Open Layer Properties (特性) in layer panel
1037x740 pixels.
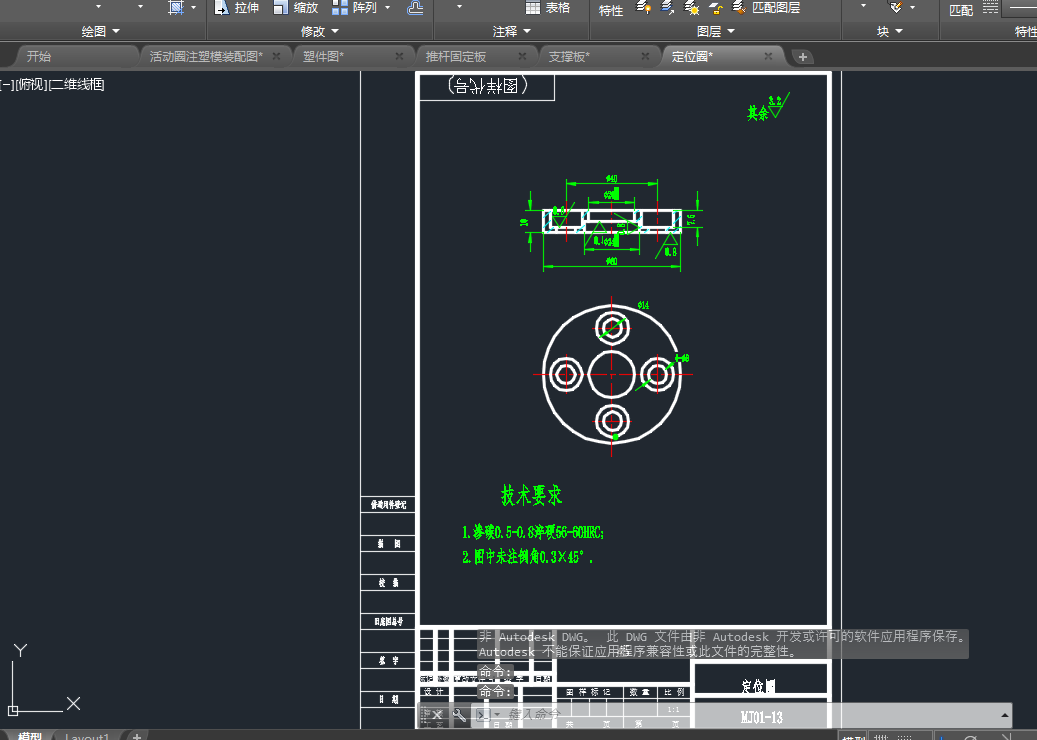tap(610, 10)
